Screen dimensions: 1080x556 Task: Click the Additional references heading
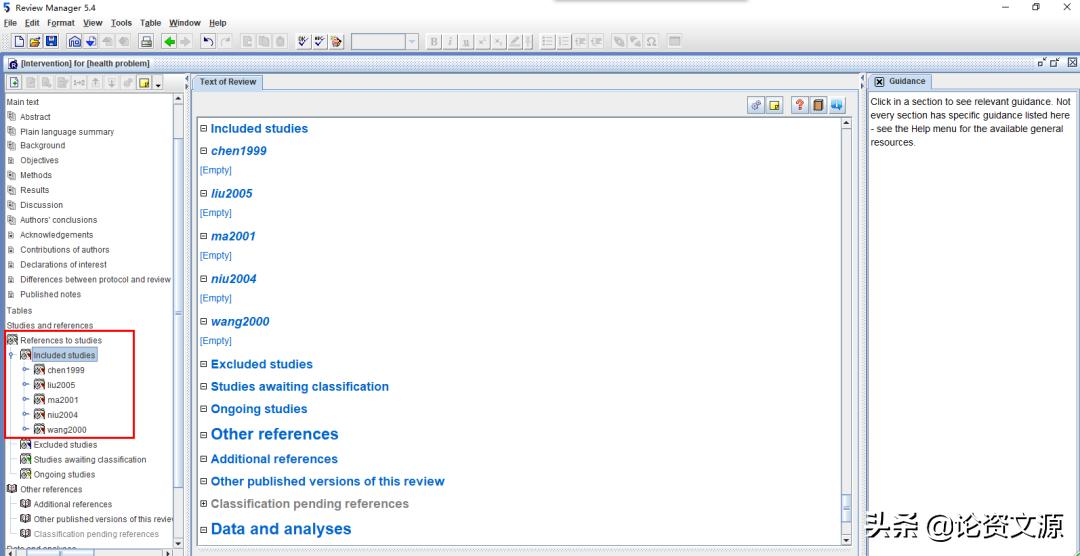tap(274, 459)
